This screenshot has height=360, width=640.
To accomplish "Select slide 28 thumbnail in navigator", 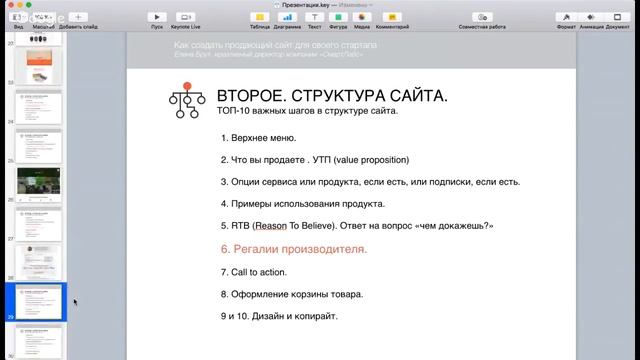I will [x=39, y=262].
